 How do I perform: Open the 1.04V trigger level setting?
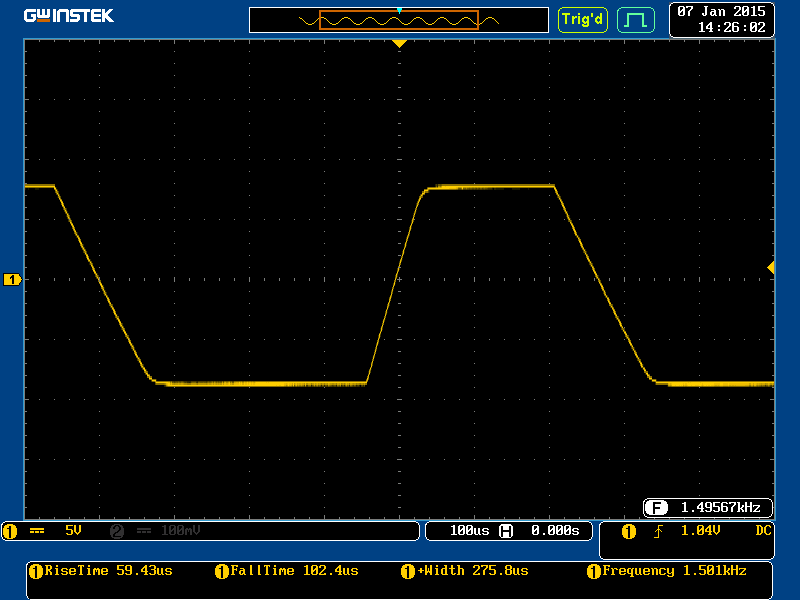click(x=701, y=531)
